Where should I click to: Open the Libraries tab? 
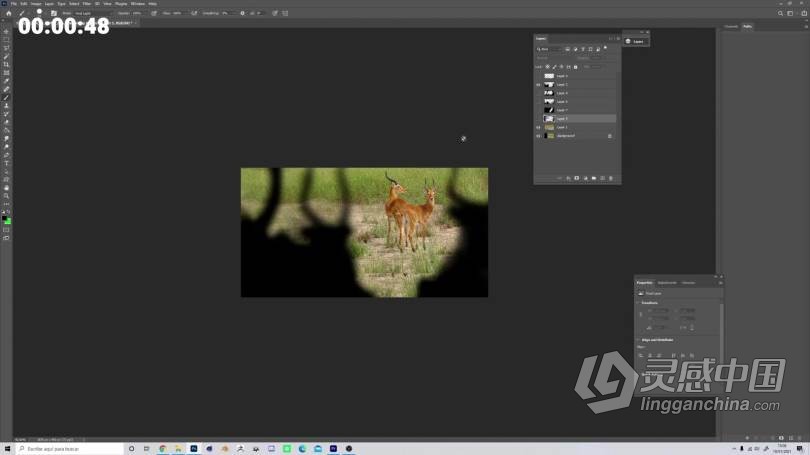pos(689,283)
